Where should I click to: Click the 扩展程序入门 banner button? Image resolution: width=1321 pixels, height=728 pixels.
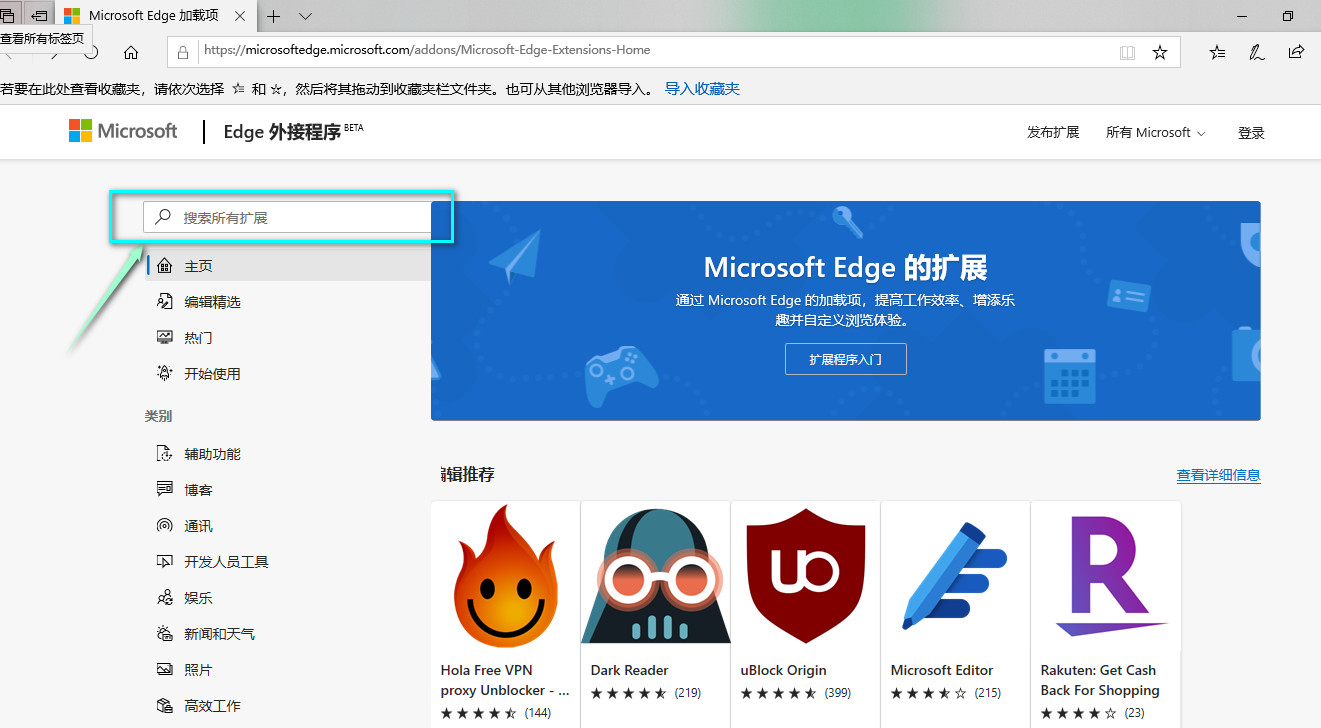click(x=846, y=359)
